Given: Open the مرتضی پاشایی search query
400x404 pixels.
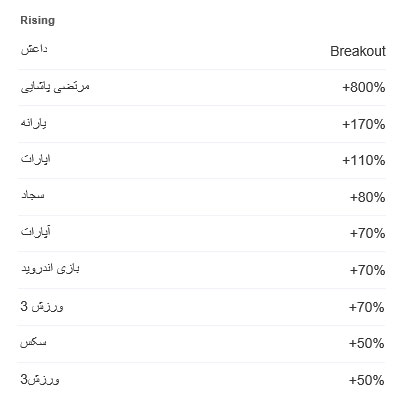Looking at the screenshot, I should (55, 87).
